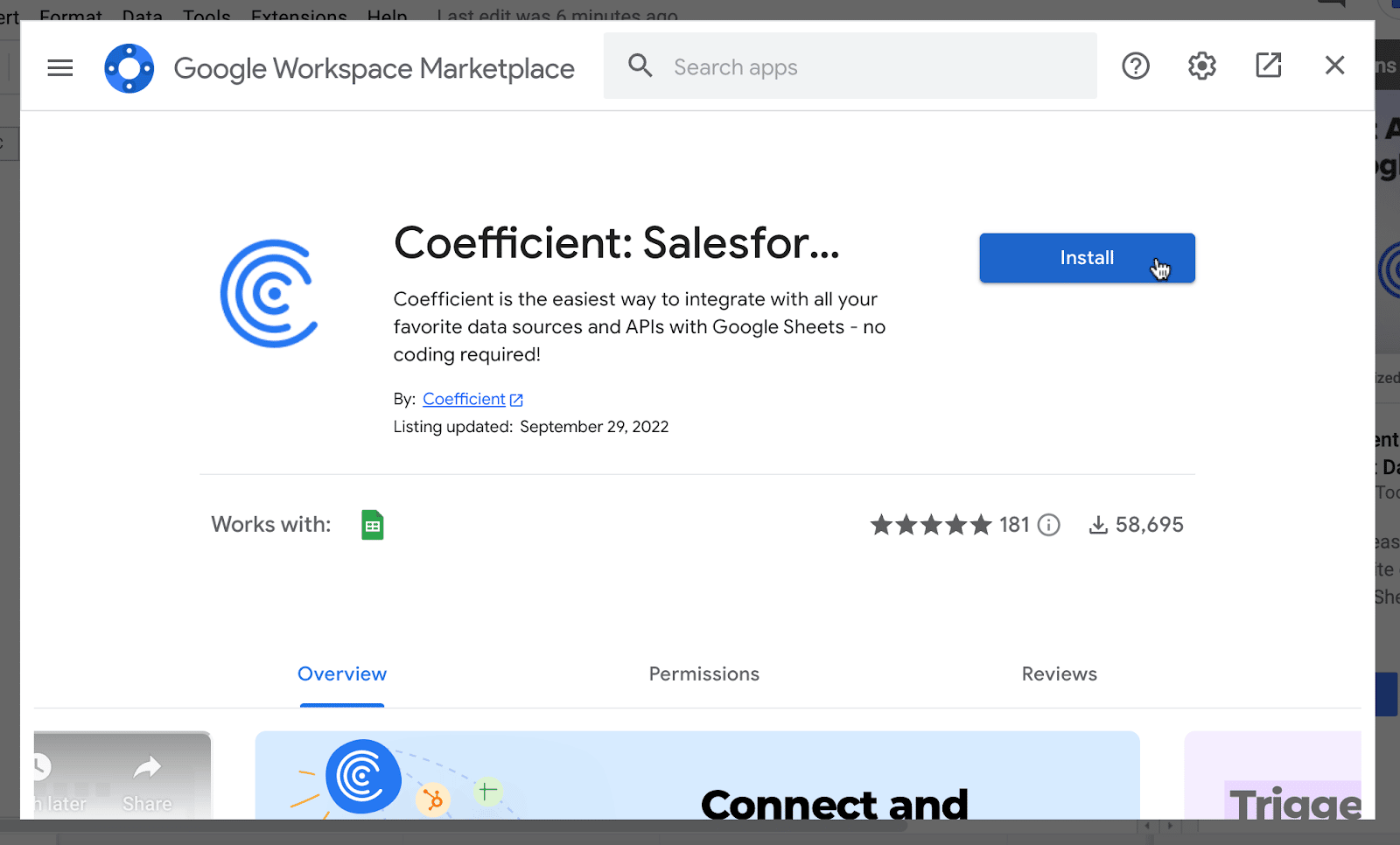Click the Listing updated September 29, 2022 text
1400x845 pixels.
tap(531, 427)
